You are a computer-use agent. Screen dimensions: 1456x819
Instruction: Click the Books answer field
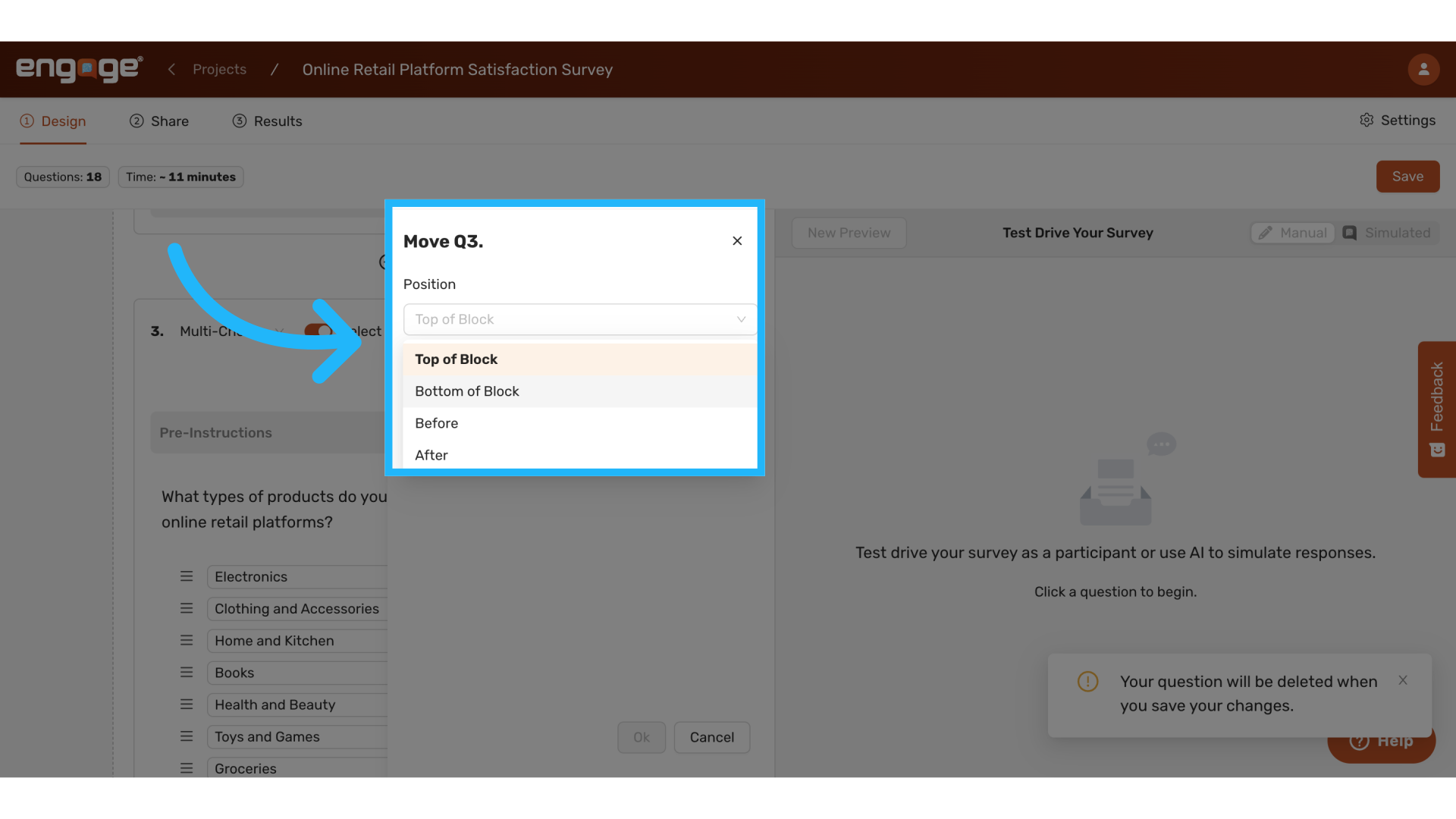click(297, 673)
